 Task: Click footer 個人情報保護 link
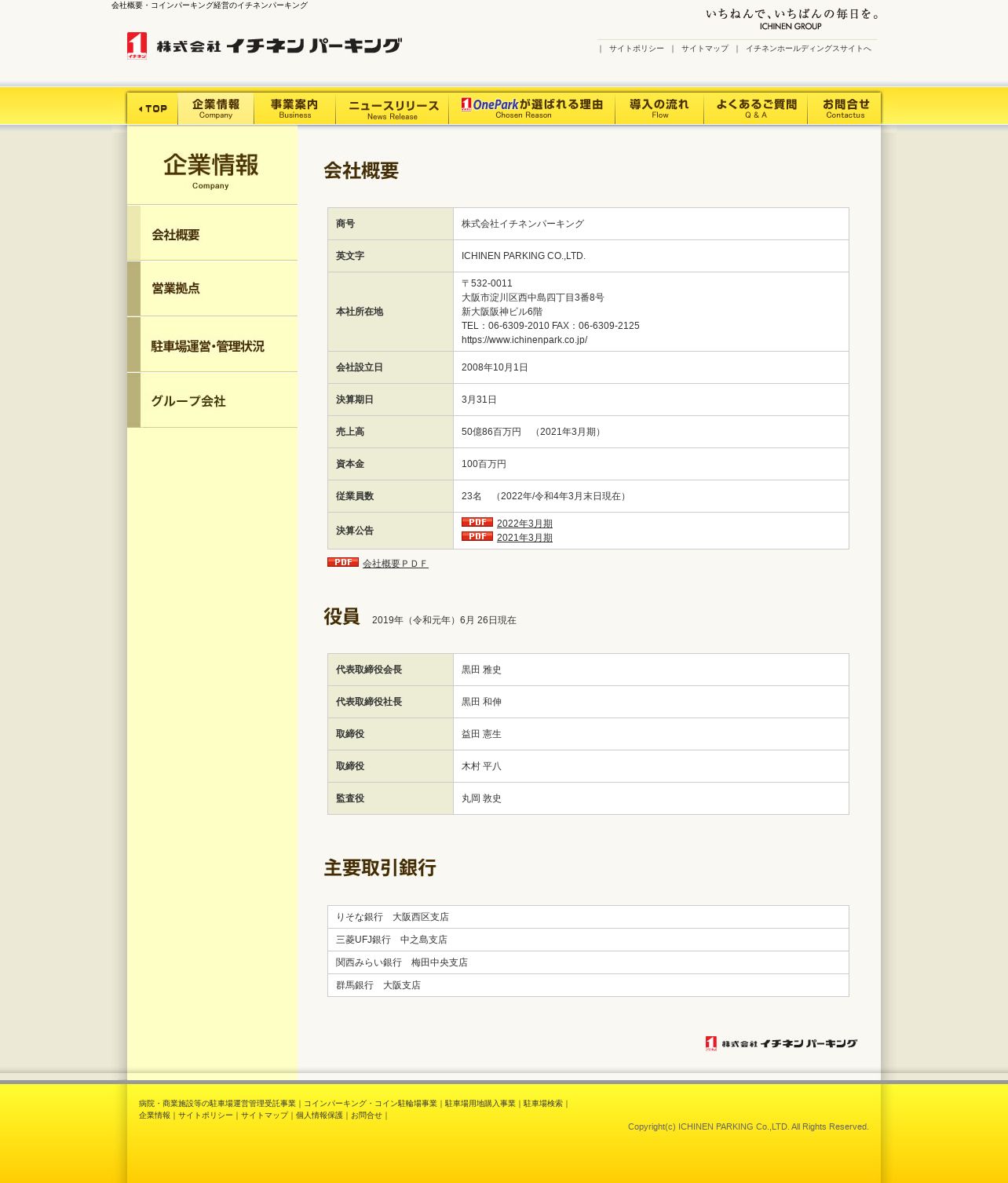tap(320, 1115)
